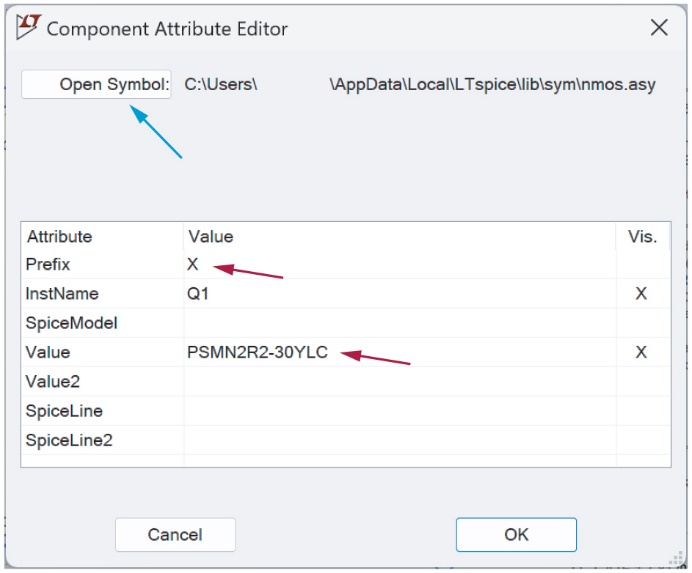692x573 pixels.
Task: Confirm changes with the OK button
Action: 516,534
